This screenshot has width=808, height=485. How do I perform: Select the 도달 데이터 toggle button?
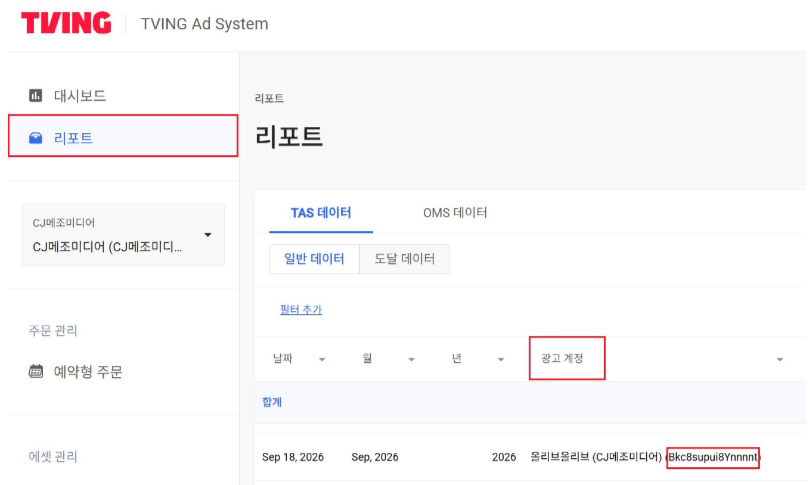pos(405,259)
